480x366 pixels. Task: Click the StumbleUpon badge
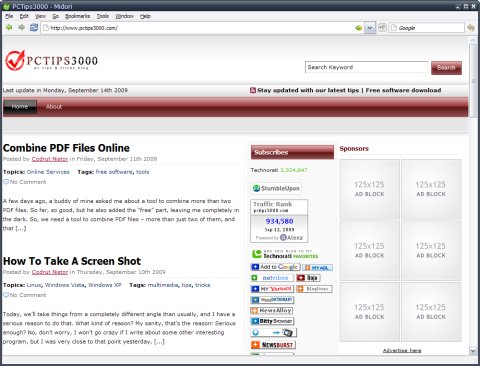[276, 188]
